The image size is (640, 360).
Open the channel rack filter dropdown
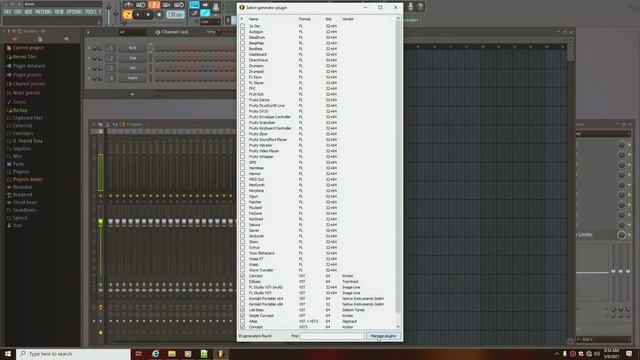pos(132,32)
